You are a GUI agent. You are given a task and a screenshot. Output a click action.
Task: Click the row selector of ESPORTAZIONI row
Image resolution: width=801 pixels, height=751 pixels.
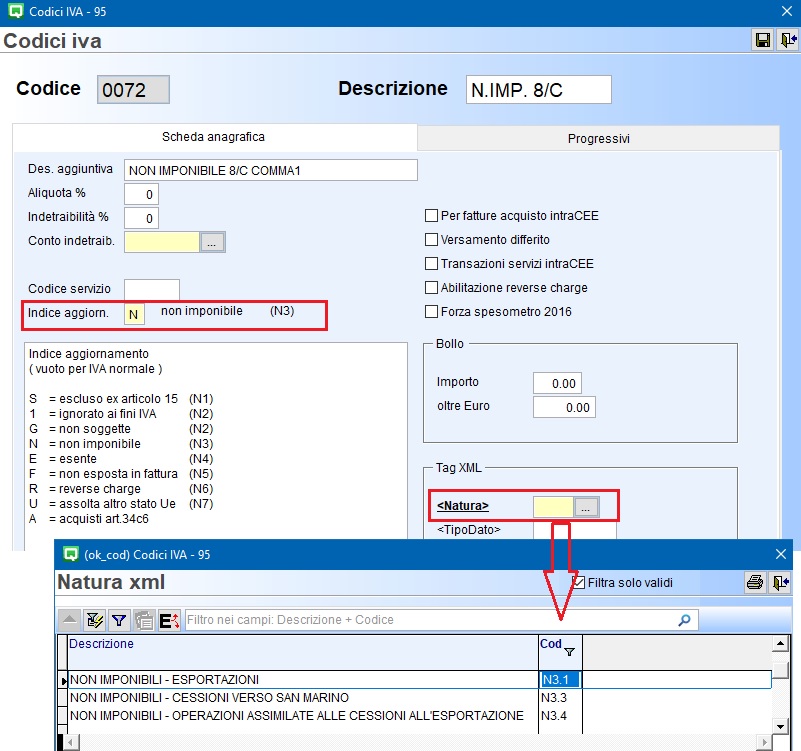(63, 680)
